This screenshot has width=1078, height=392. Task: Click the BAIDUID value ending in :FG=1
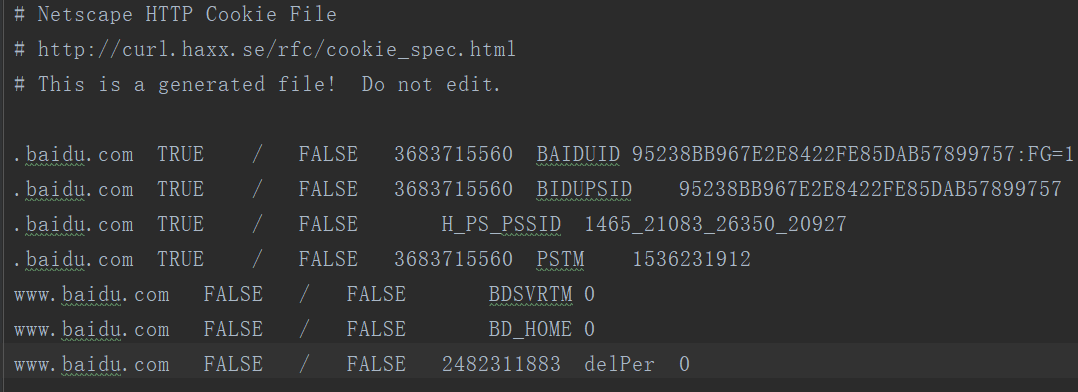pyautogui.click(x=852, y=155)
